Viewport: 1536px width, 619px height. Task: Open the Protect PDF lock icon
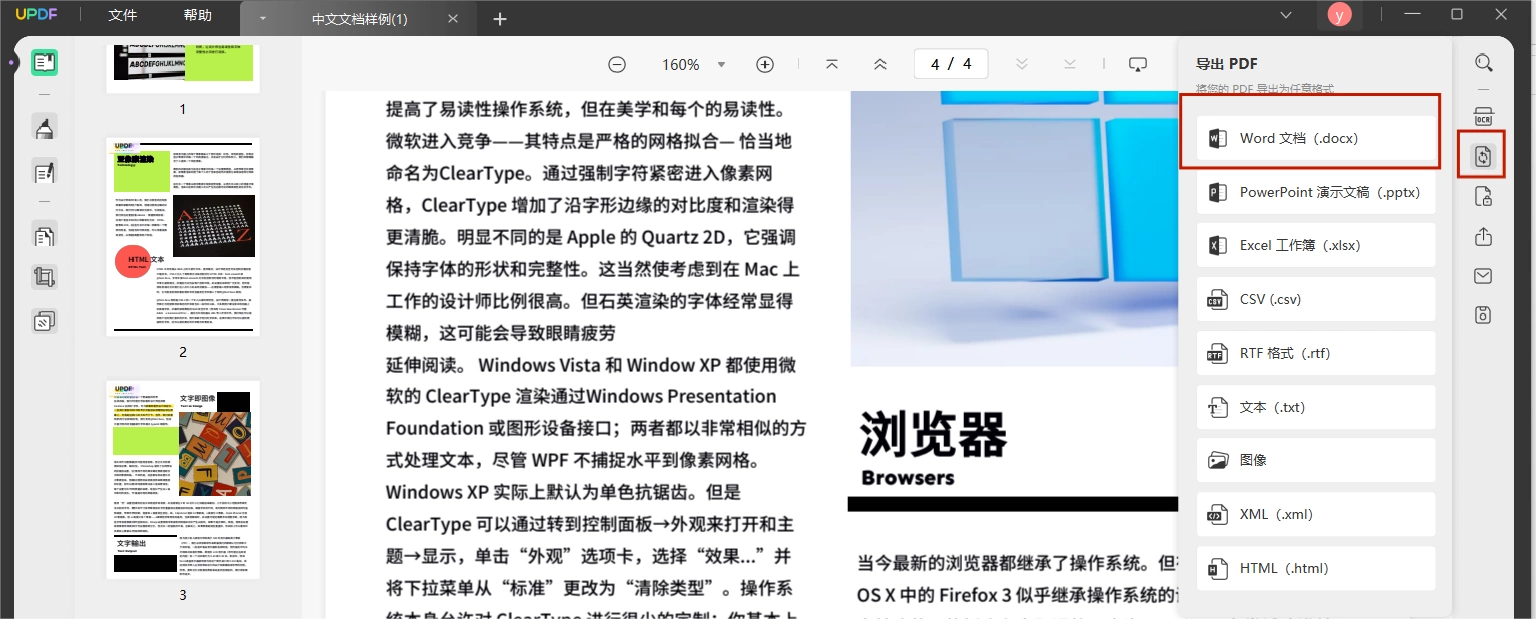(x=1483, y=197)
